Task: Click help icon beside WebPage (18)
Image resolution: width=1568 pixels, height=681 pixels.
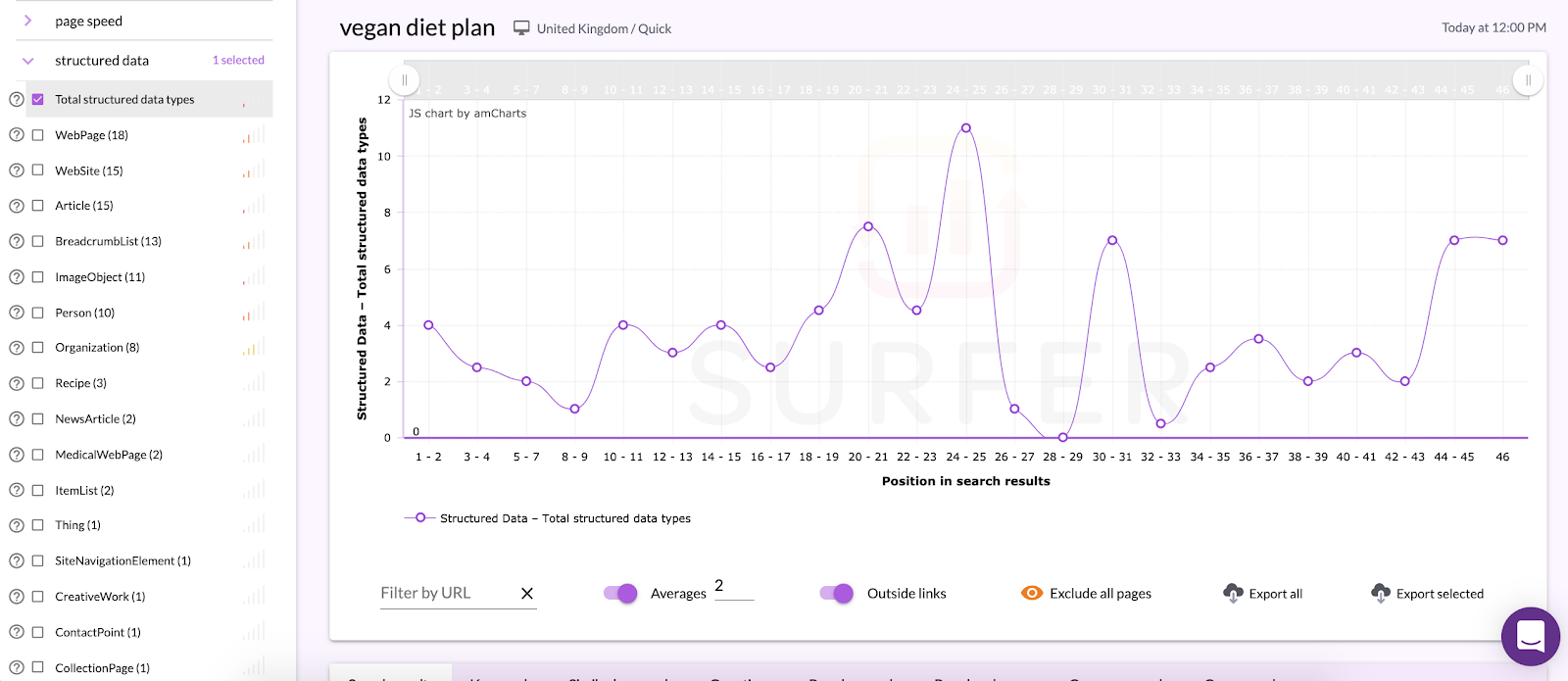Action: [x=17, y=135]
